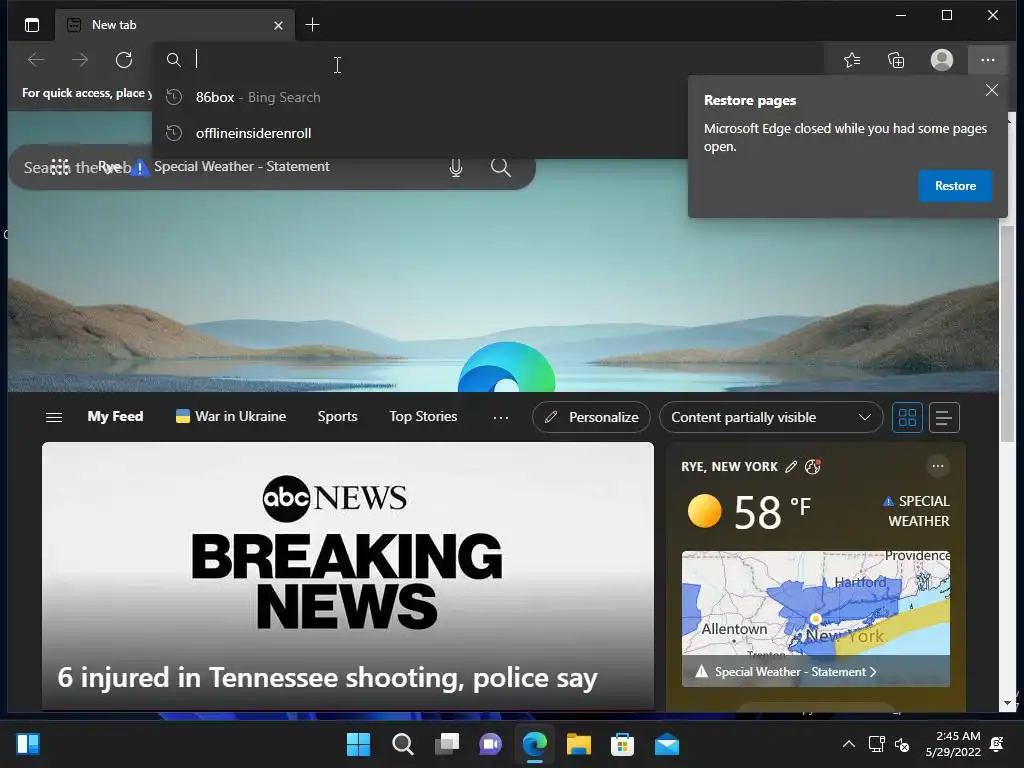This screenshot has height=768, width=1024.
Task: Open the War in Ukraine tab
Action: coord(231,417)
